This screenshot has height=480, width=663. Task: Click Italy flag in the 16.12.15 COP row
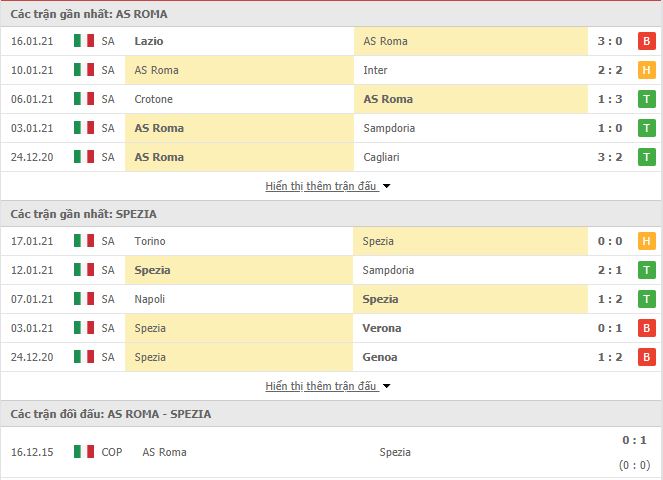pos(83,452)
